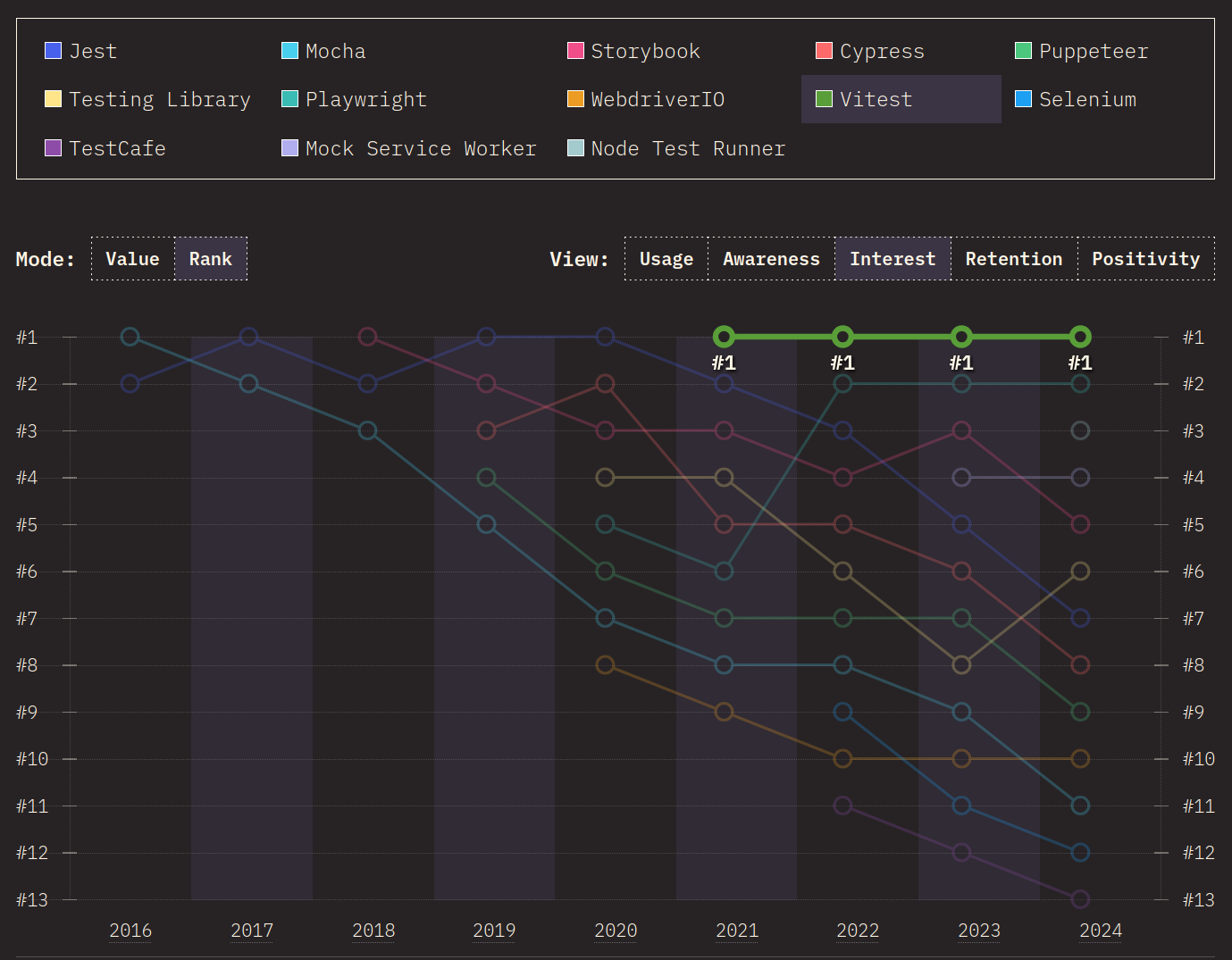
Task: Switch view to Retention
Action: tap(1014, 259)
